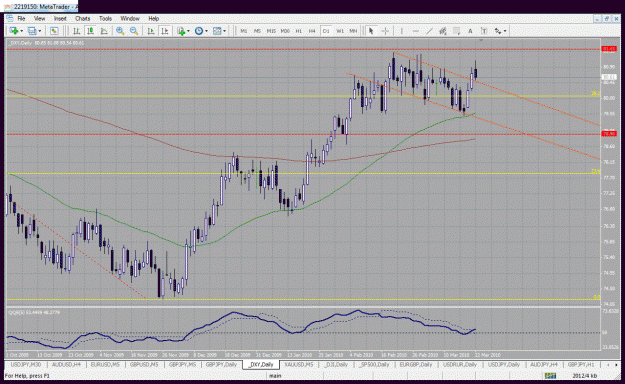Switch to the GBPJPY,Daily chart tab
This screenshot has width=625, height=384.
click(x=221, y=364)
